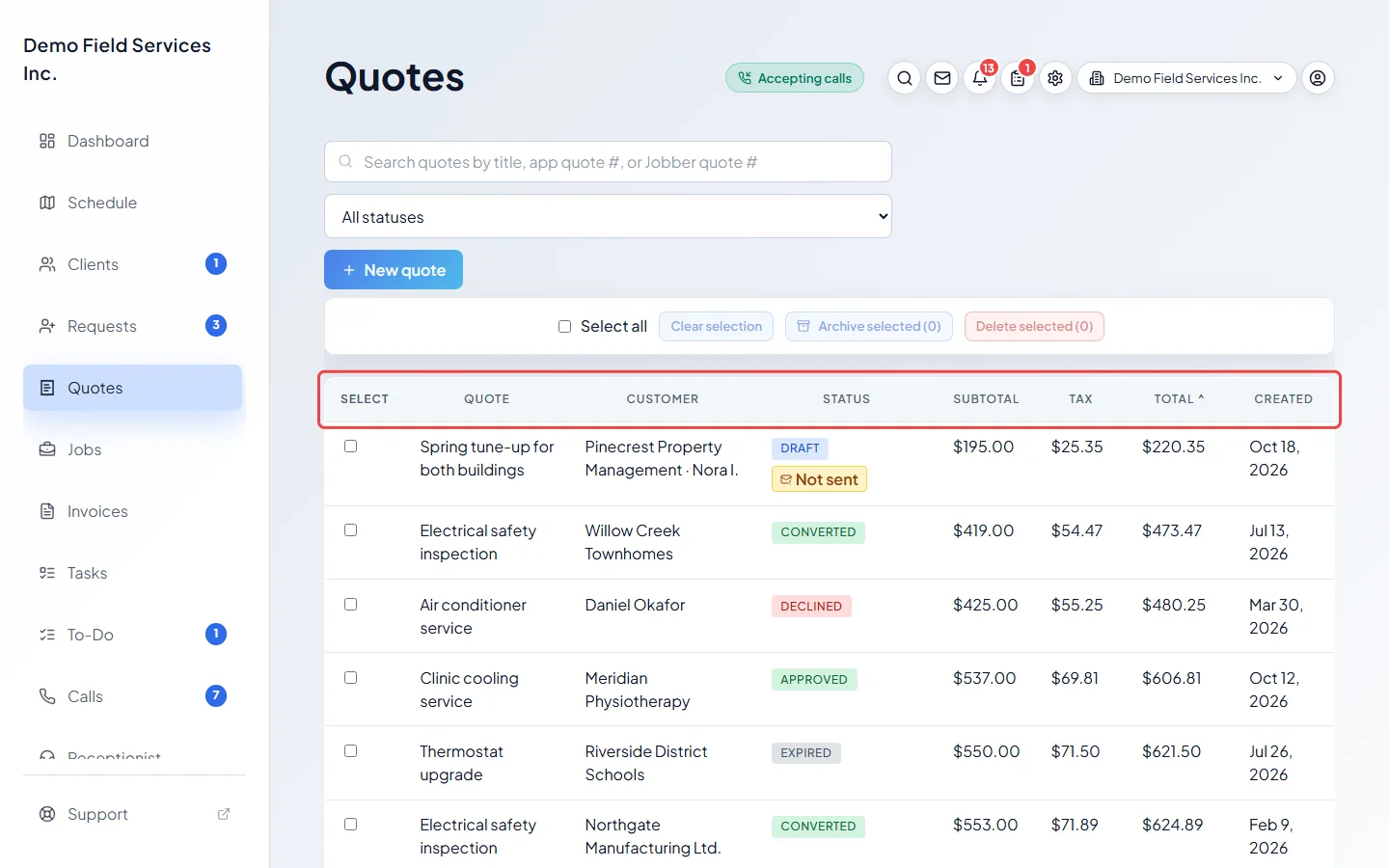1389x868 pixels.
Task: Open the user profile avatar icon
Action: (x=1318, y=78)
